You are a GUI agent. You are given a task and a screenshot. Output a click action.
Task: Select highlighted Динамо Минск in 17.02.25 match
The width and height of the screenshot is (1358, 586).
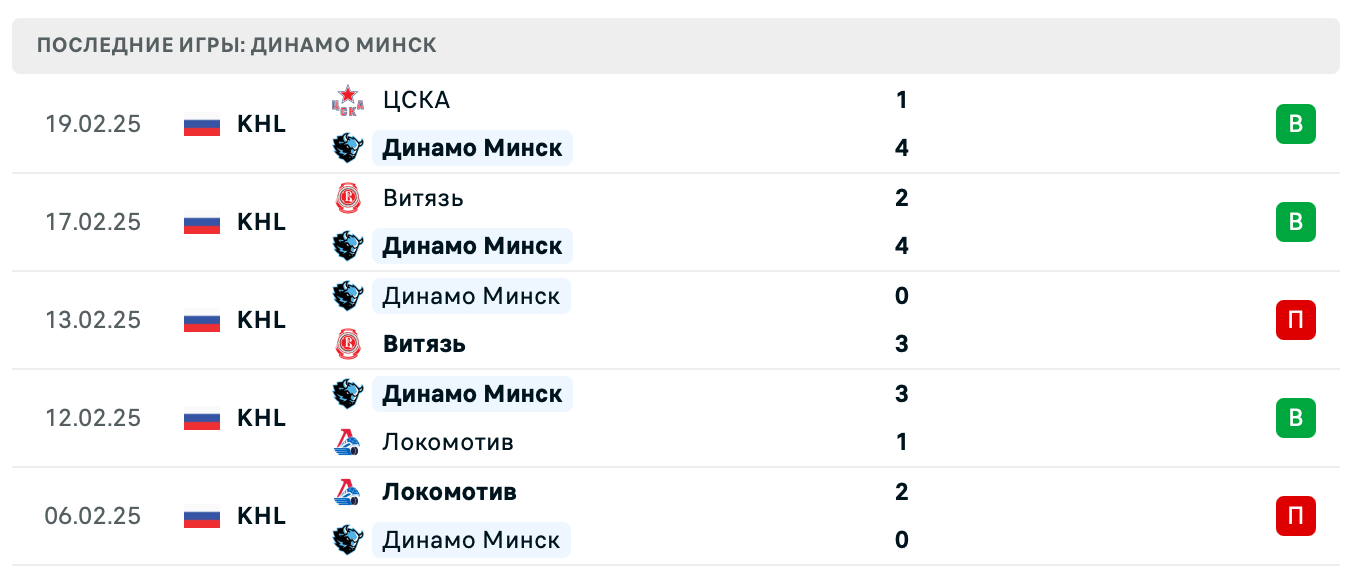(472, 246)
